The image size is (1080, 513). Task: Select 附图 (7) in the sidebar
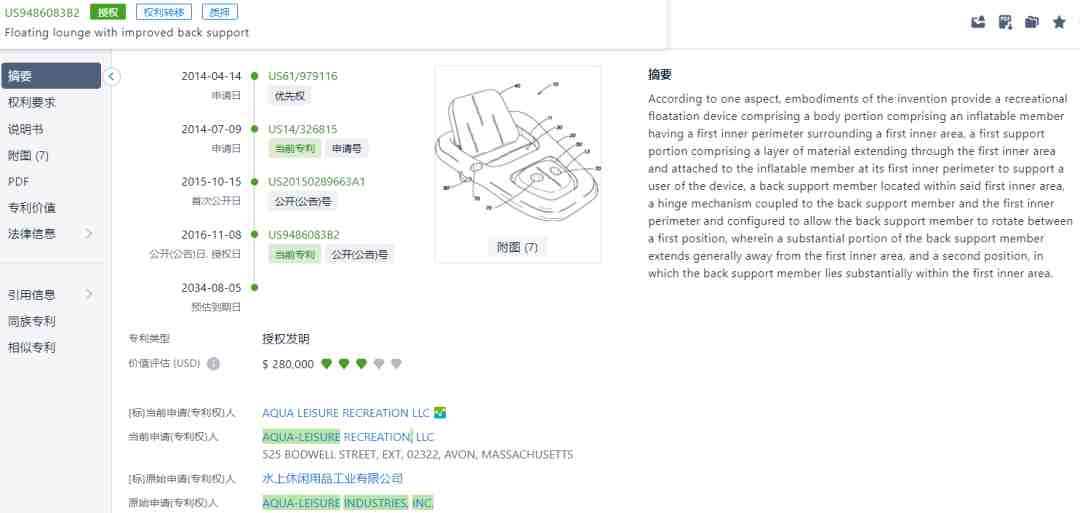[28, 156]
